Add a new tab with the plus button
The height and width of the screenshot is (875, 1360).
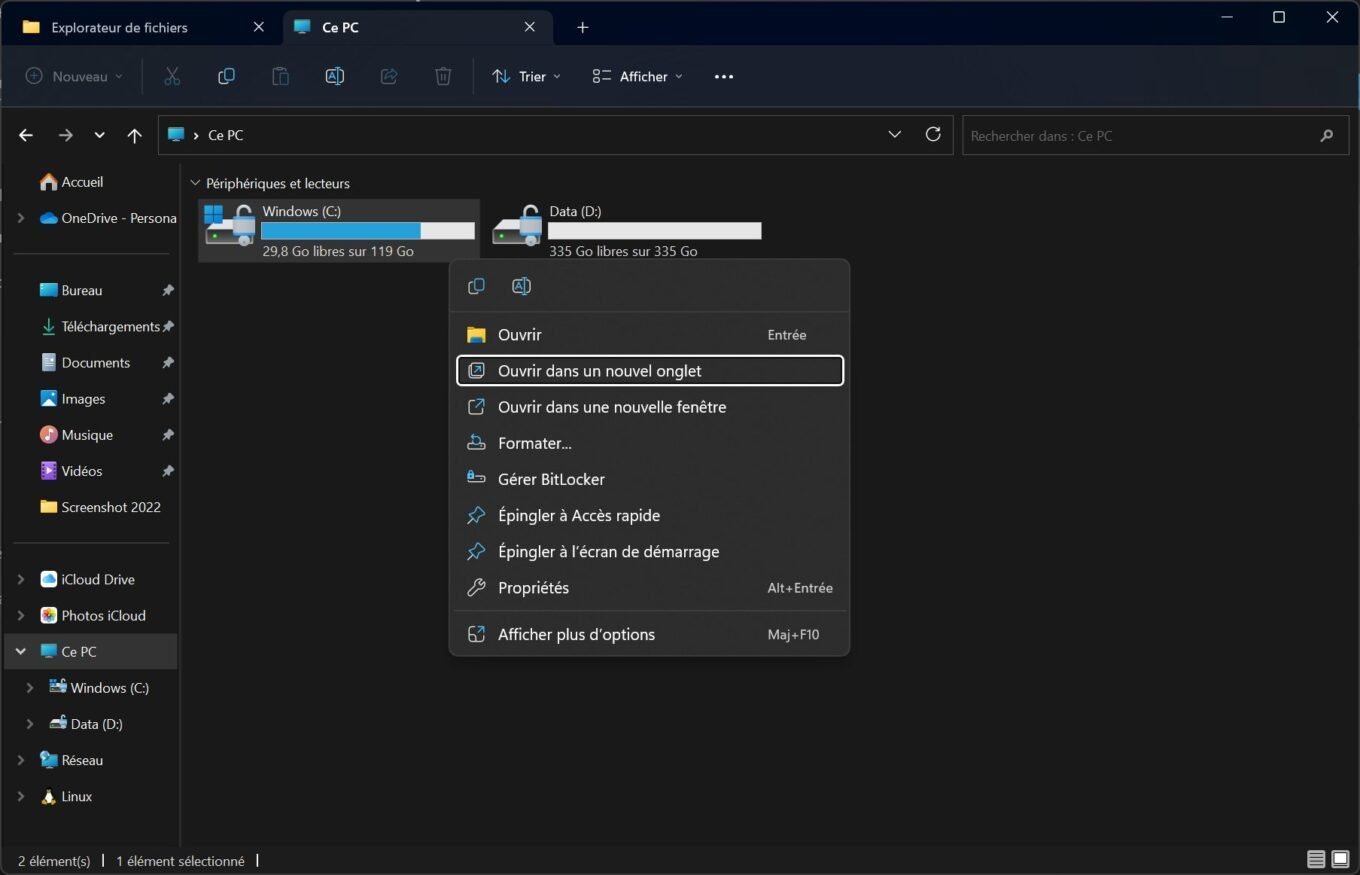(x=583, y=27)
